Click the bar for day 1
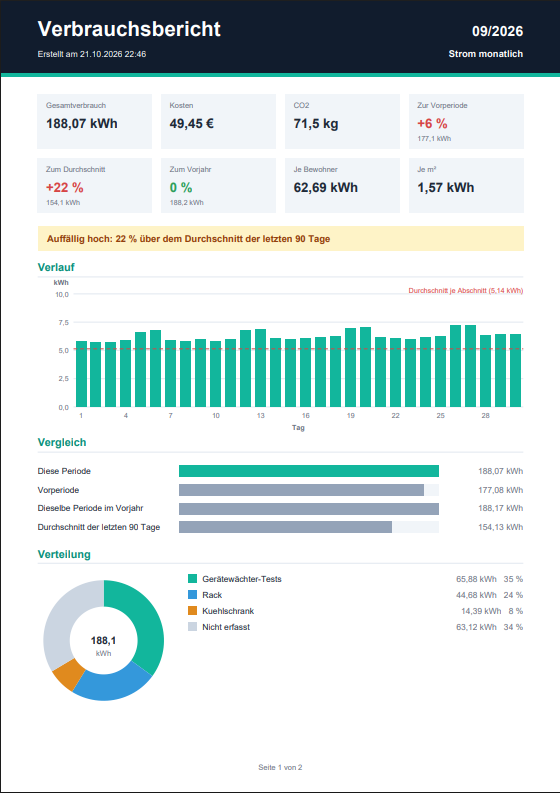The width and height of the screenshot is (560, 793). (81, 374)
